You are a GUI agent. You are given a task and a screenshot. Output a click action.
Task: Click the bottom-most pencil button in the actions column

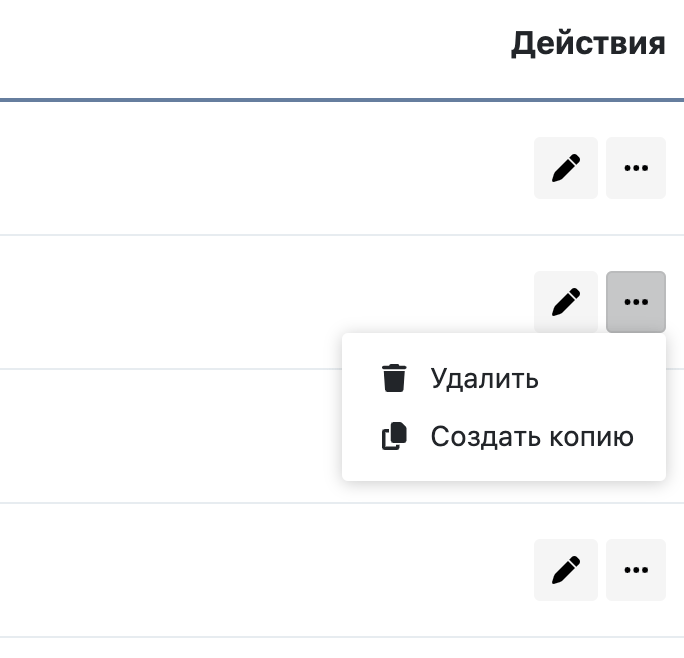[566, 570]
